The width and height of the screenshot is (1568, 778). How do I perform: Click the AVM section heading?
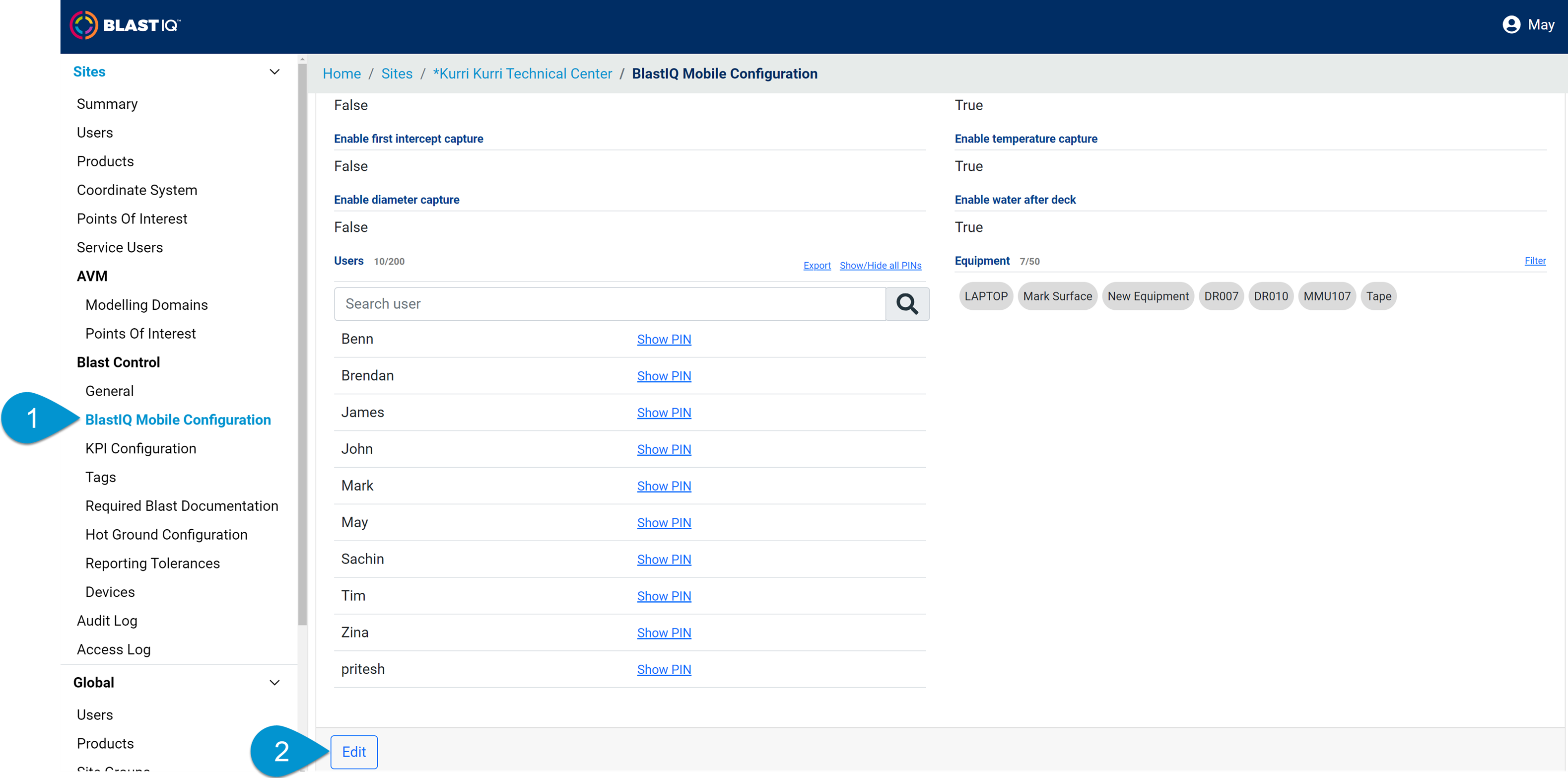pos(92,277)
